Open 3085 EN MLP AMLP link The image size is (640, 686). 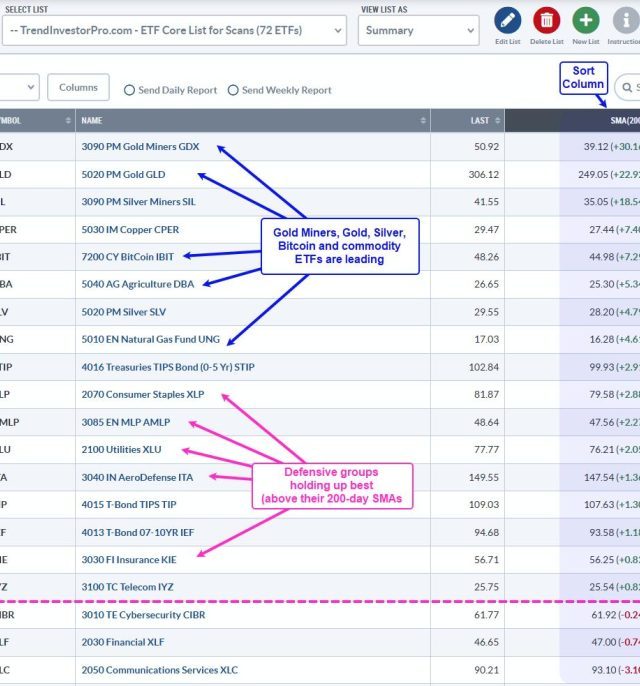(x=126, y=422)
